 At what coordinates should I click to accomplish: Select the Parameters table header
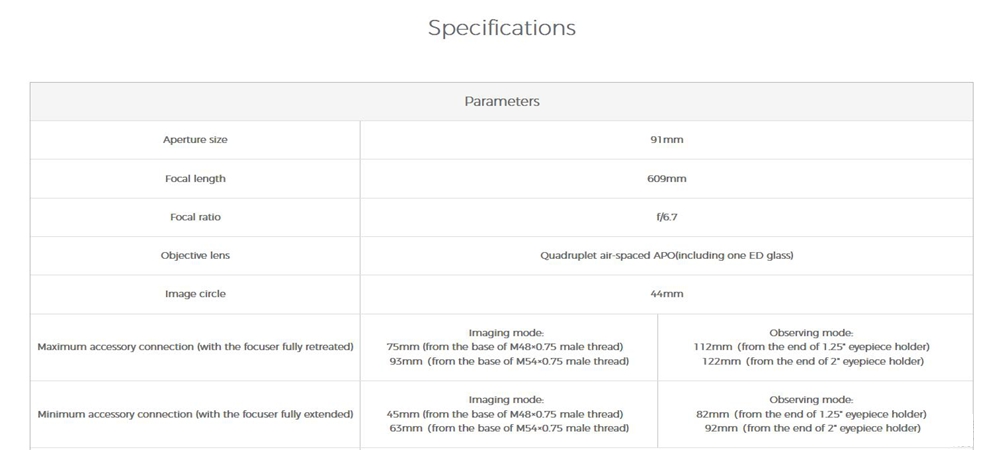tap(501, 101)
